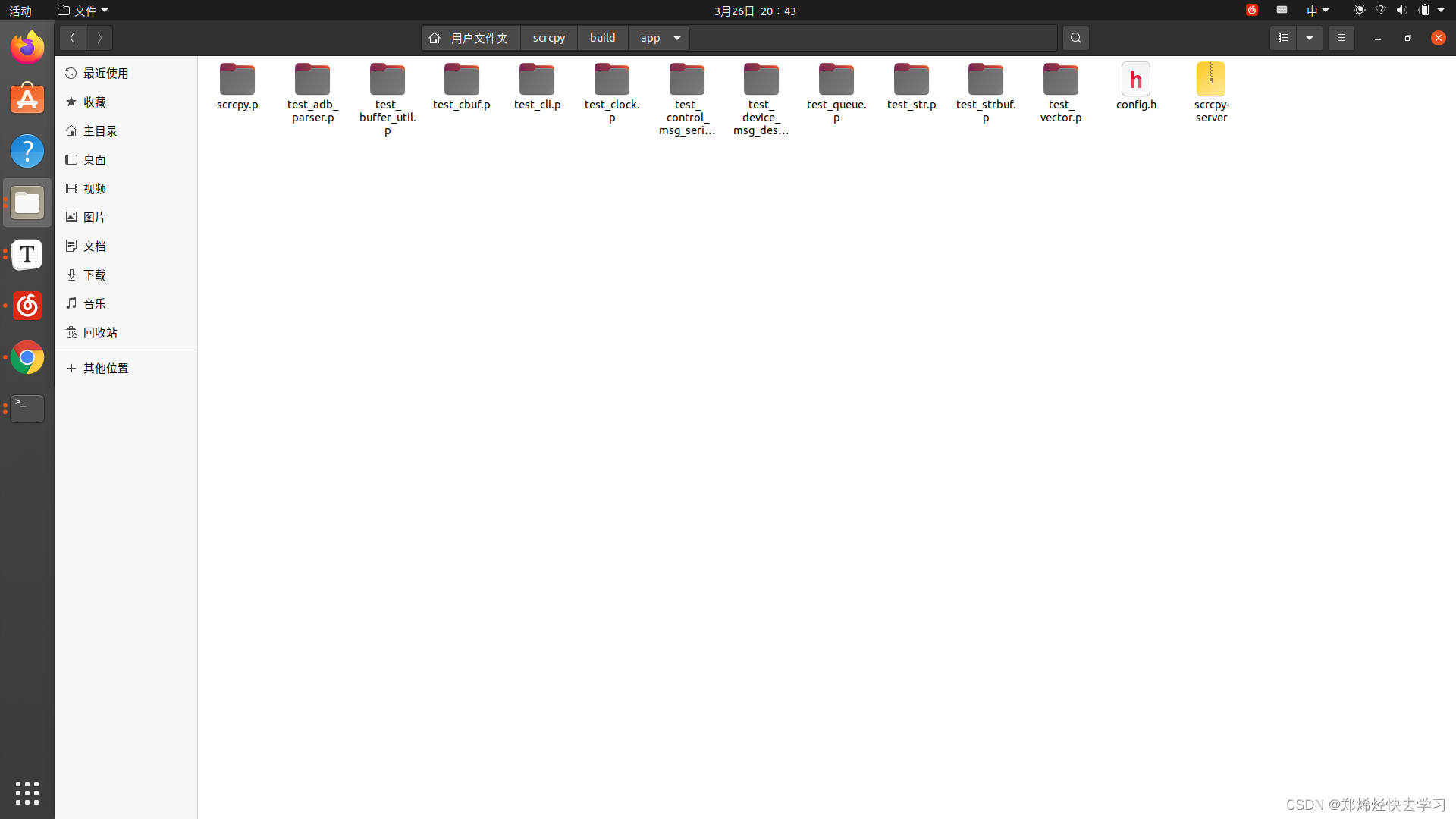Open NetEase Cloud Music from dock
Viewport: 1456px width, 819px height.
[x=27, y=306]
